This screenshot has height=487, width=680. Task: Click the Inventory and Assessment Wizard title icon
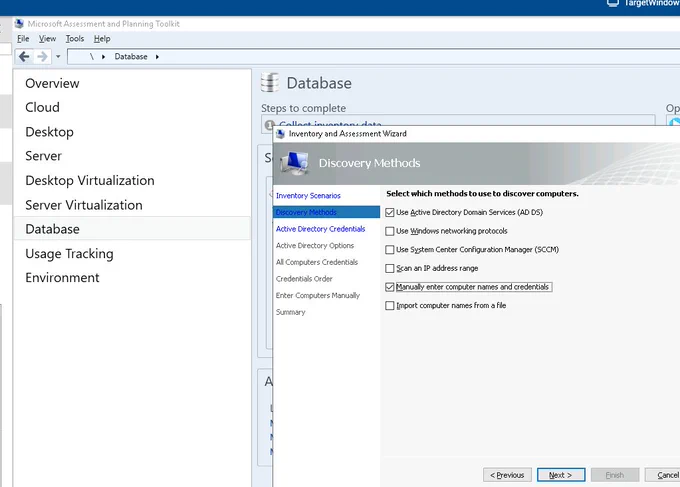tap(281, 134)
